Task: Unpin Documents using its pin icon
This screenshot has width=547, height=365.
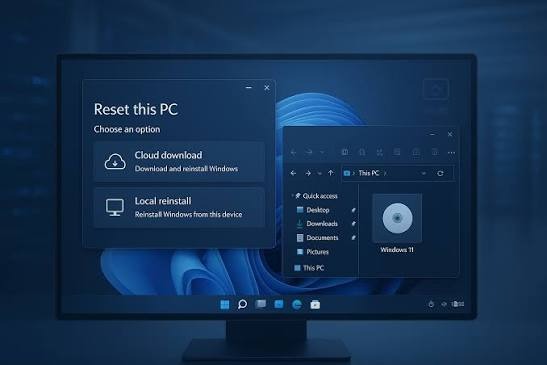Action: 353,238
